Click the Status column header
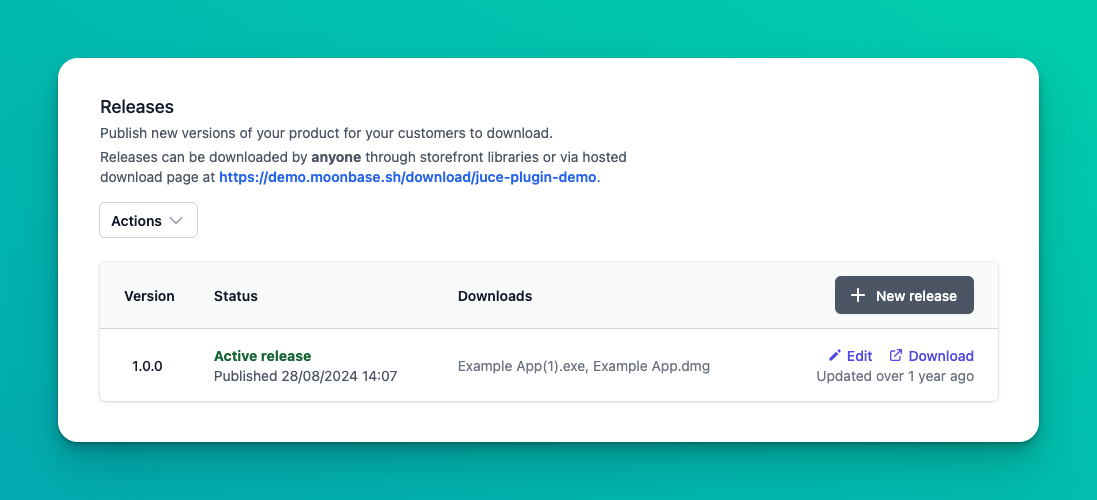Viewport: 1097px width, 500px height. [236, 296]
